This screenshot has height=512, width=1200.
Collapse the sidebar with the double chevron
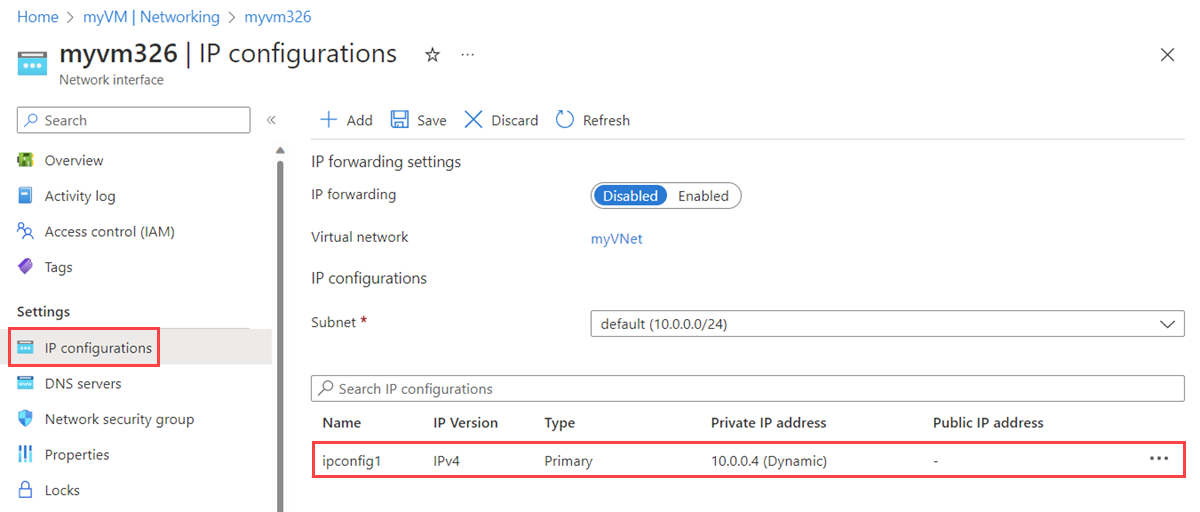point(270,120)
